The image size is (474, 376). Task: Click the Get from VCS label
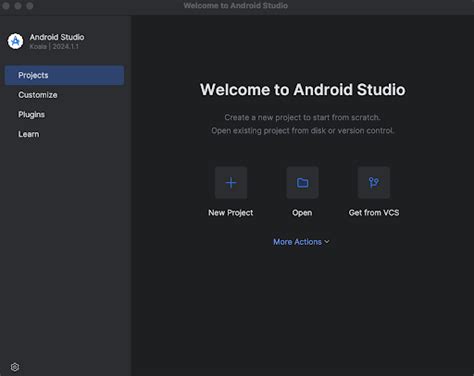(x=374, y=213)
